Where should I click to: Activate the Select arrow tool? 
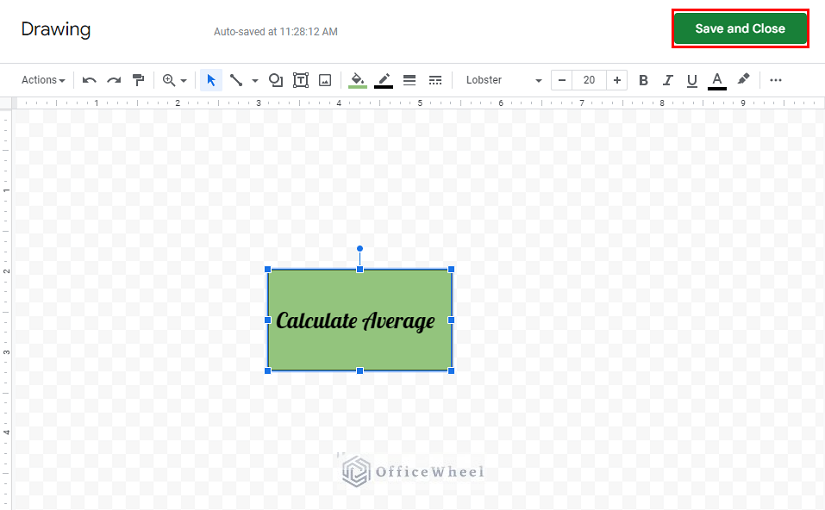coord(211,80)
